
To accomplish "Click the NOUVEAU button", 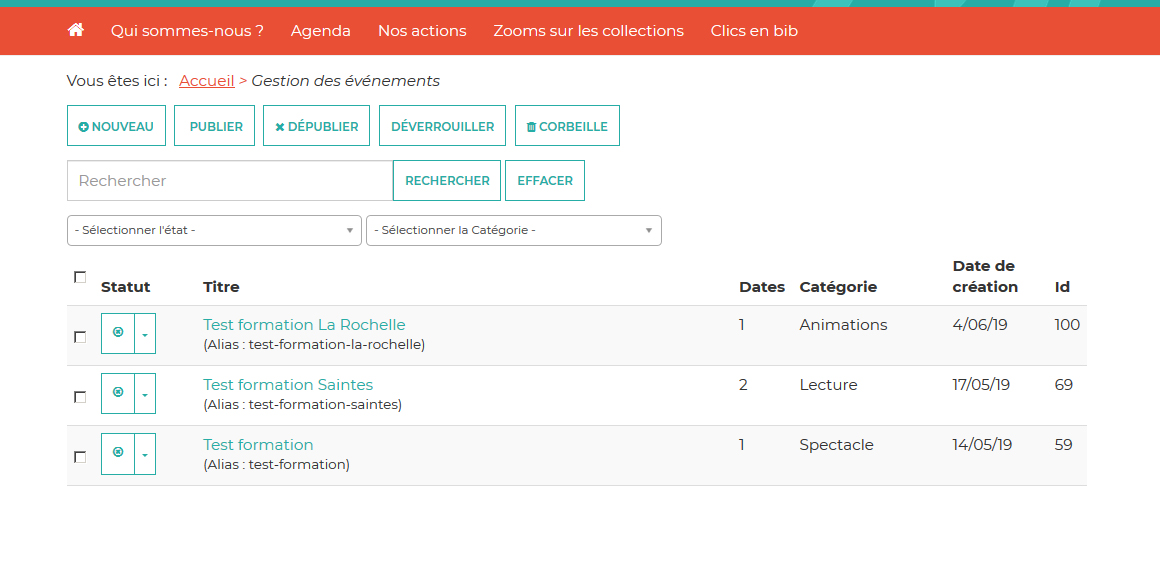I will click(x=116, y=126).
